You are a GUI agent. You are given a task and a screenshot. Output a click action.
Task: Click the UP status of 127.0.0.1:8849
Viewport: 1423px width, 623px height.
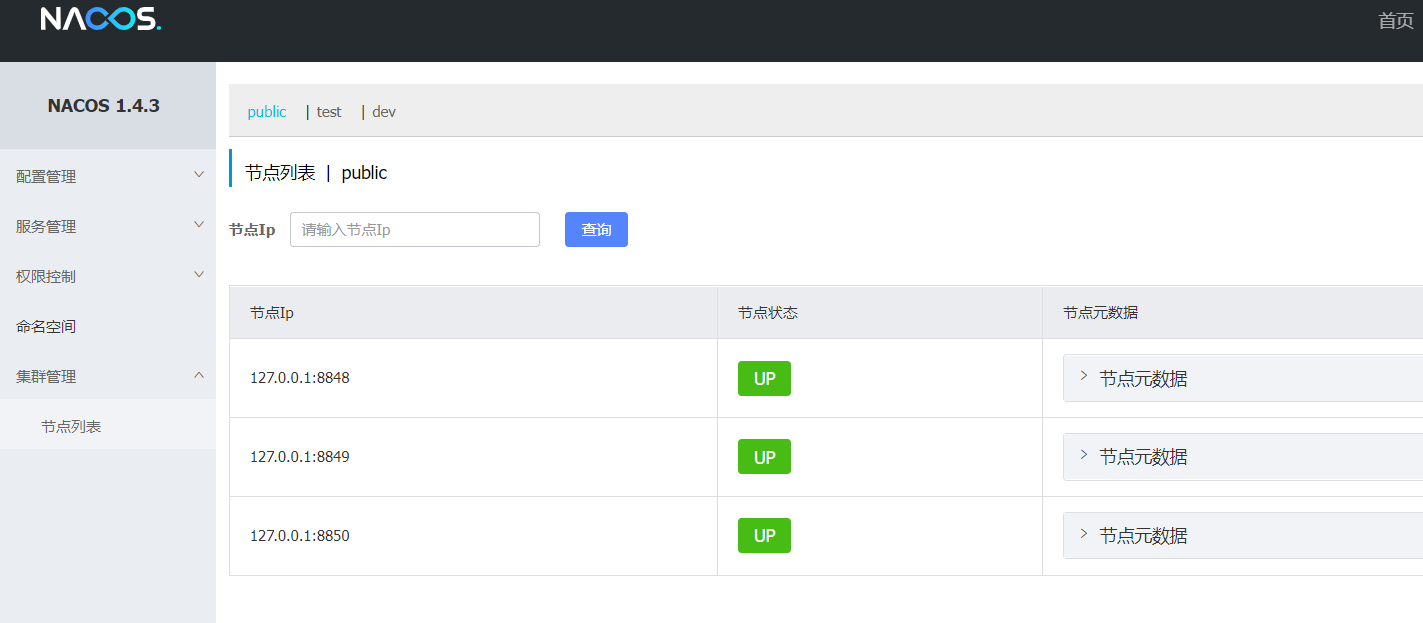pyautogui.click(x=764, y=456)
